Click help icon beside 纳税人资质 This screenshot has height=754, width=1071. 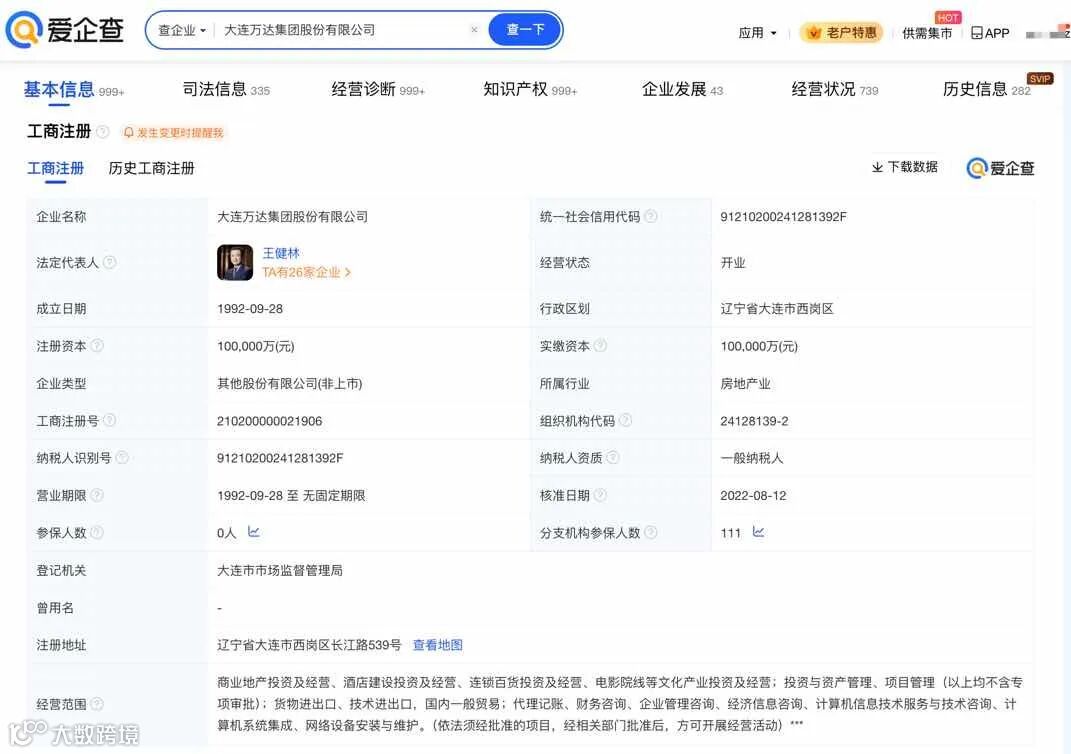[x=613, y=458]
